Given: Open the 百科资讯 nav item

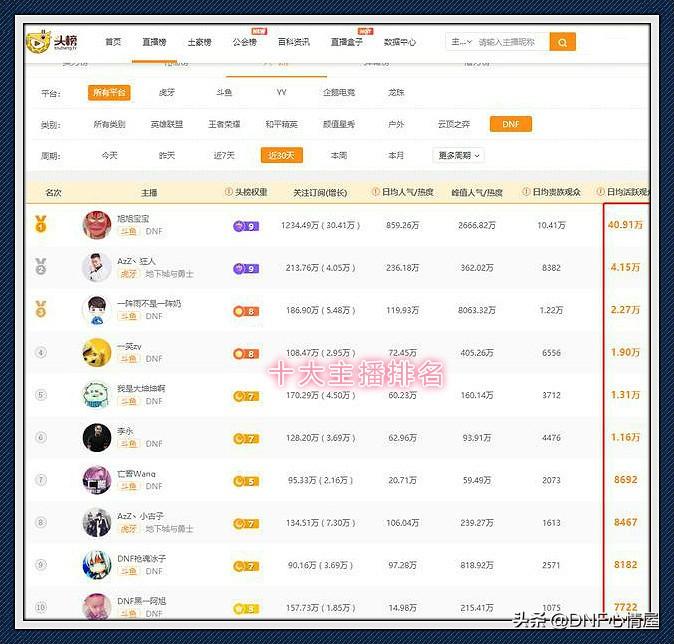Looking at the screenshot, I should click(x=294, y=42).
